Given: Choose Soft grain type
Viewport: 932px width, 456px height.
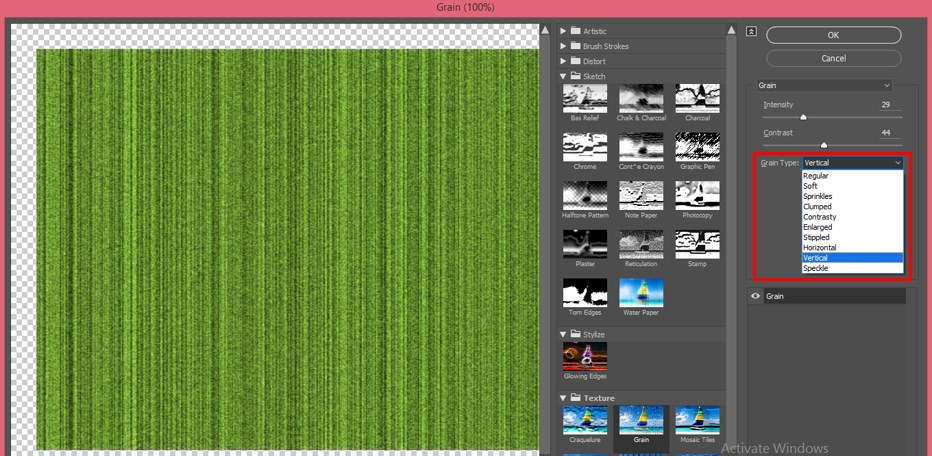Looking at the screenshot, I should pos(852,186).
